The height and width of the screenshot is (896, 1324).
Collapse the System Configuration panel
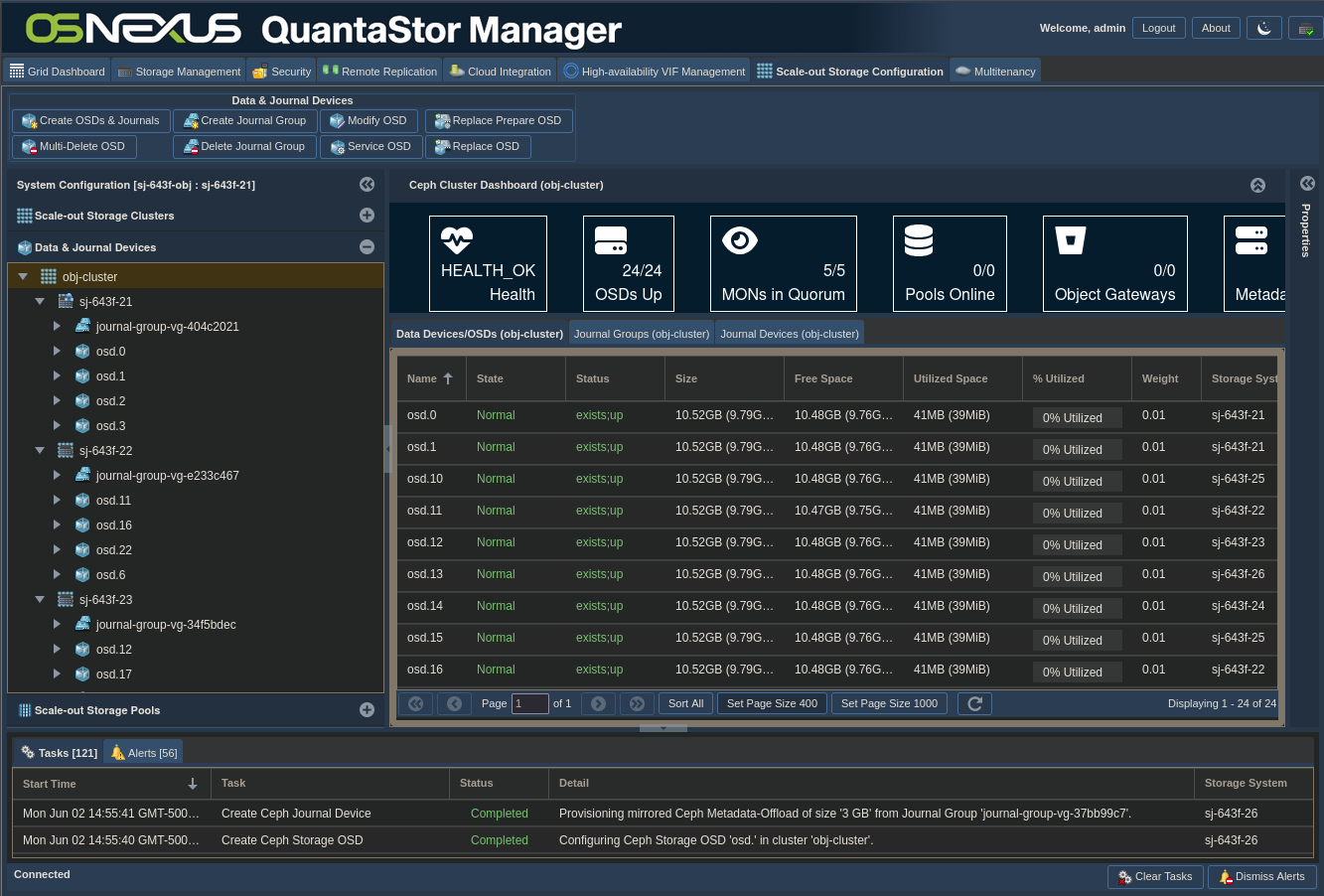367,185
